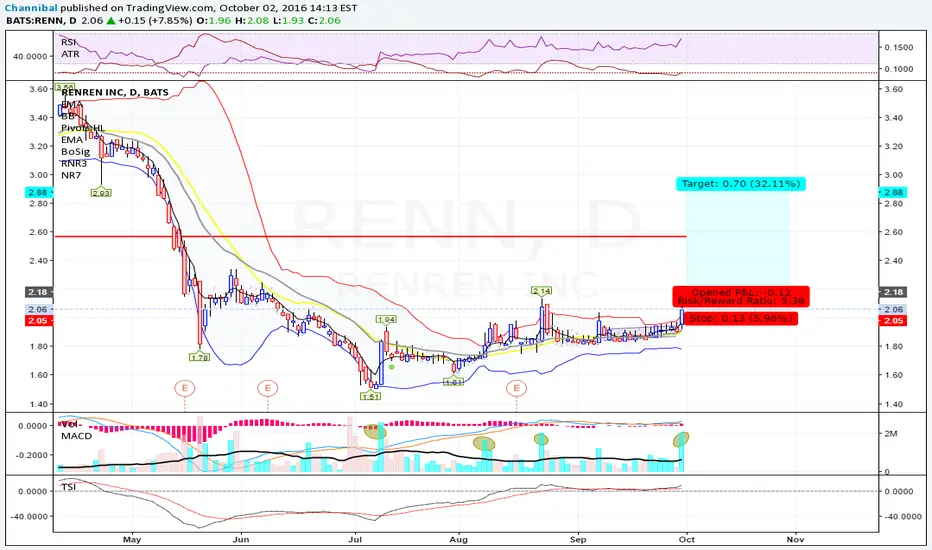Click the Jun date axis label
Image resolution: width=932 pixels, height=550 pixels.
tap(241, 539)
